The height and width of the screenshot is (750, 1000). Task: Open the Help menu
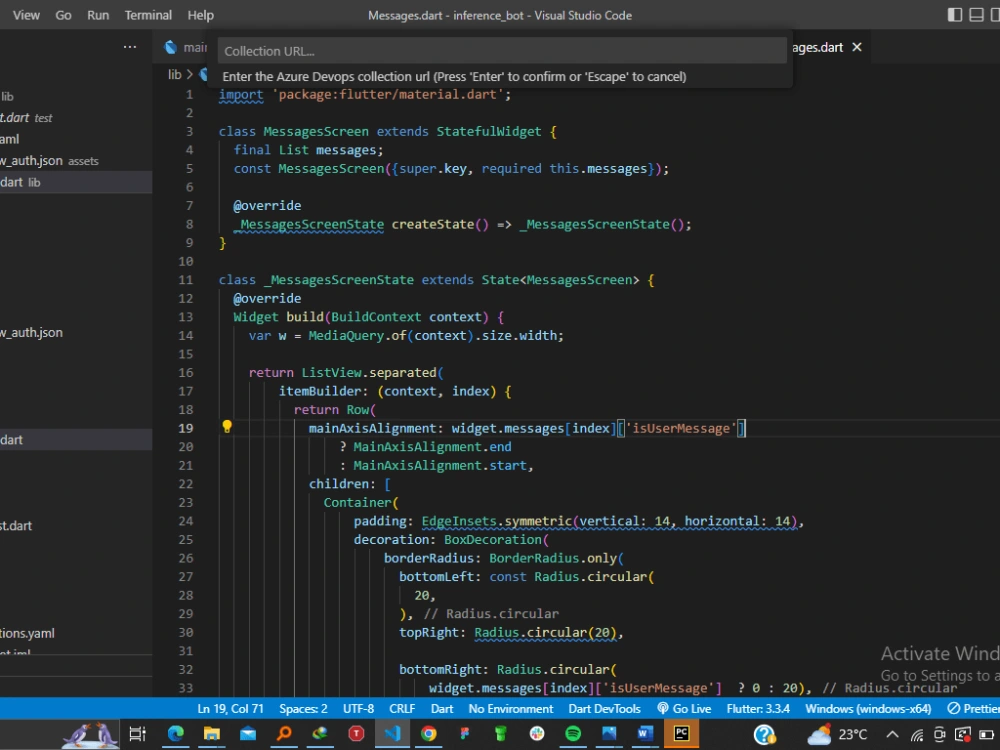click(200, 15)
